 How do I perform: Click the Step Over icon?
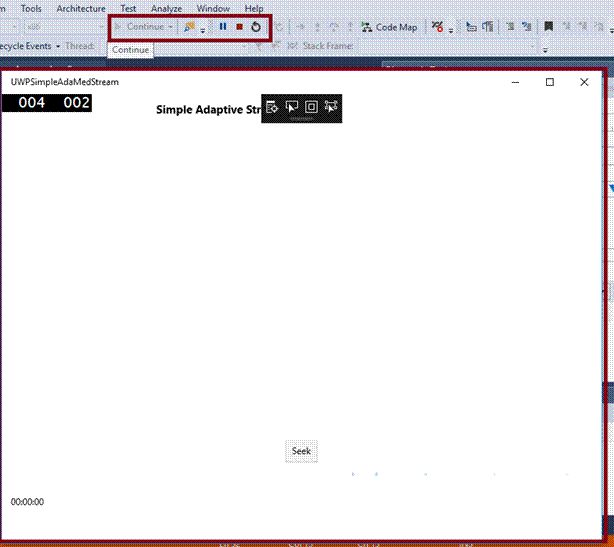[334, 27]
